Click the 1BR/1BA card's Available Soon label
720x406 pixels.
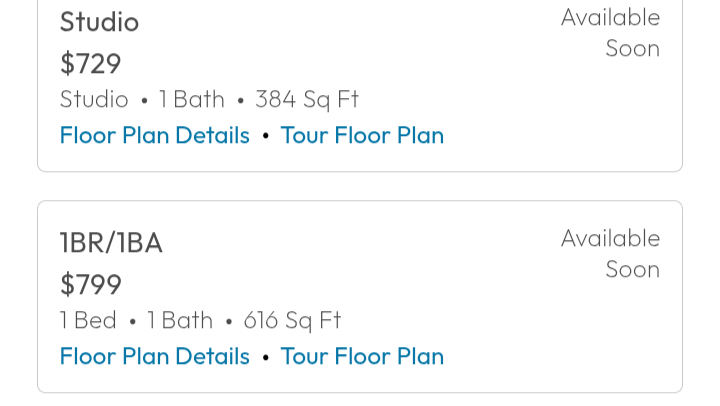(x=610, y=254)
